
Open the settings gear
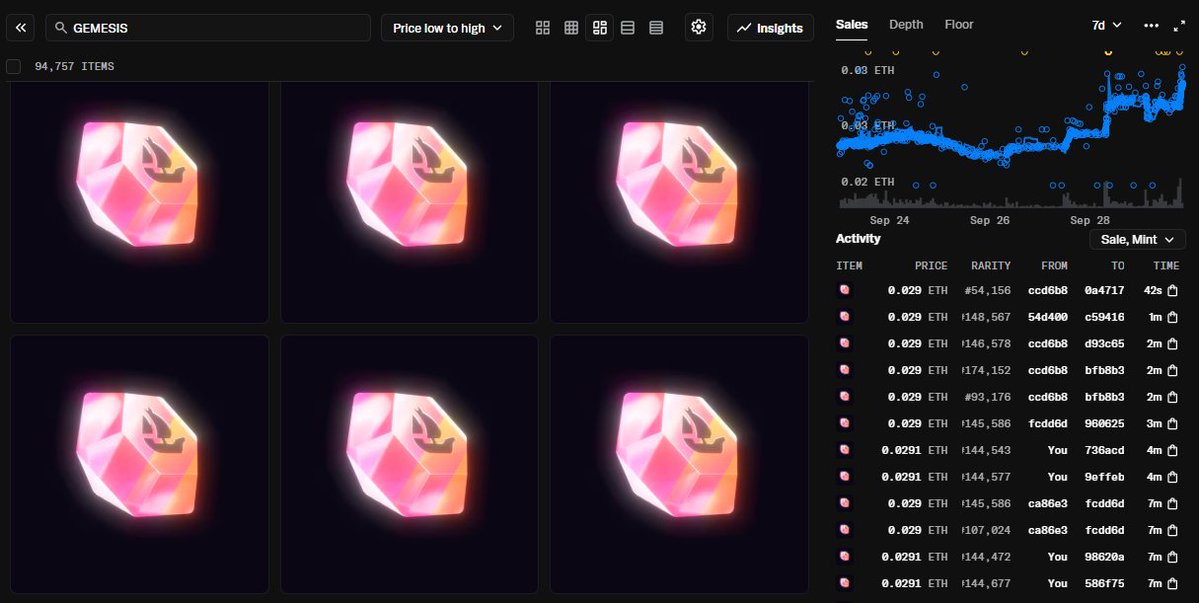click(698, 28)
